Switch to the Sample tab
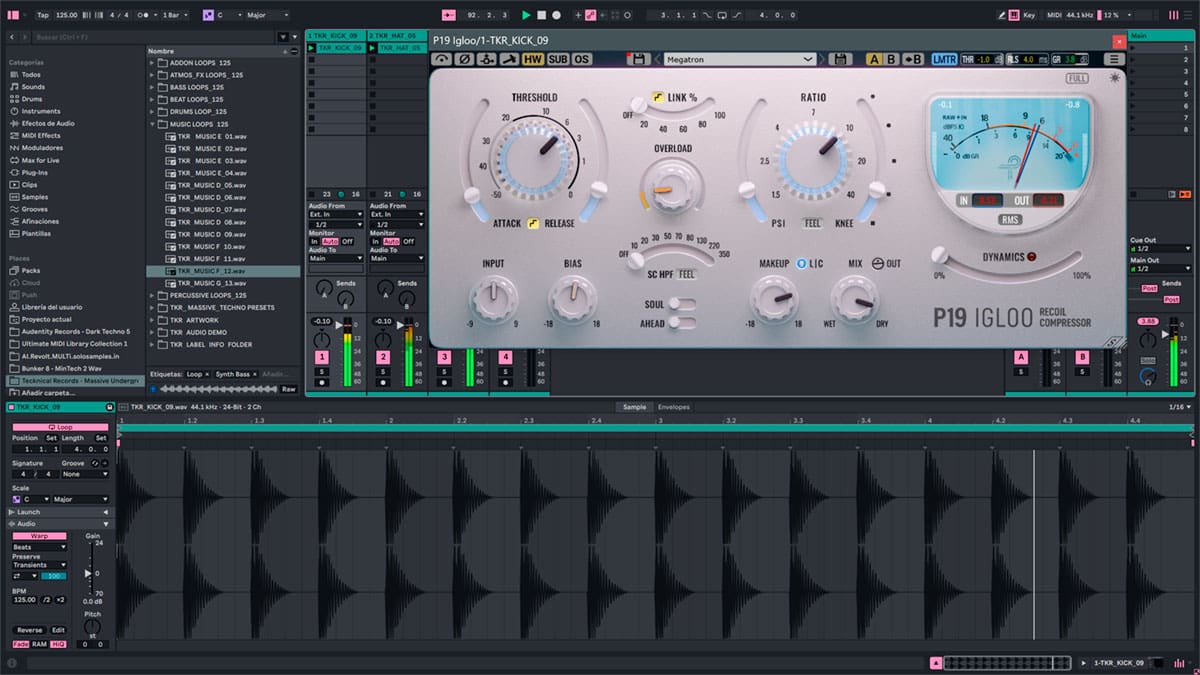The image size is (1200, 675). (634, 407)
